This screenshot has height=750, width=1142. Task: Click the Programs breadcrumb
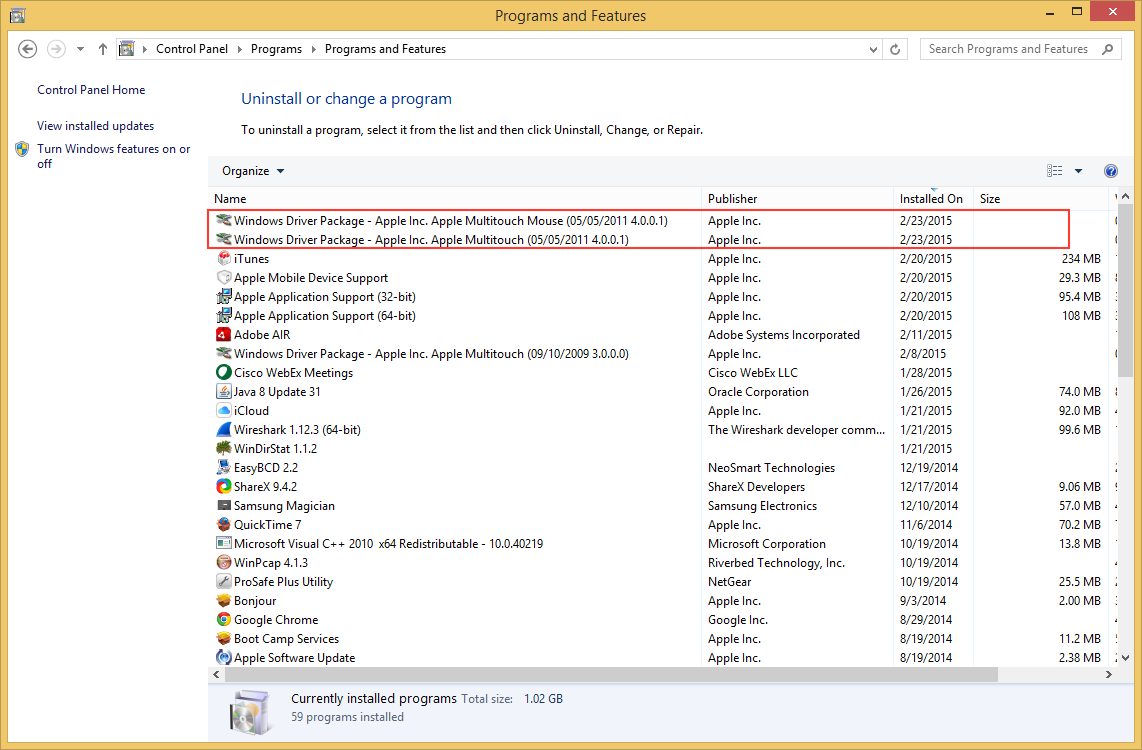[276, 49]
